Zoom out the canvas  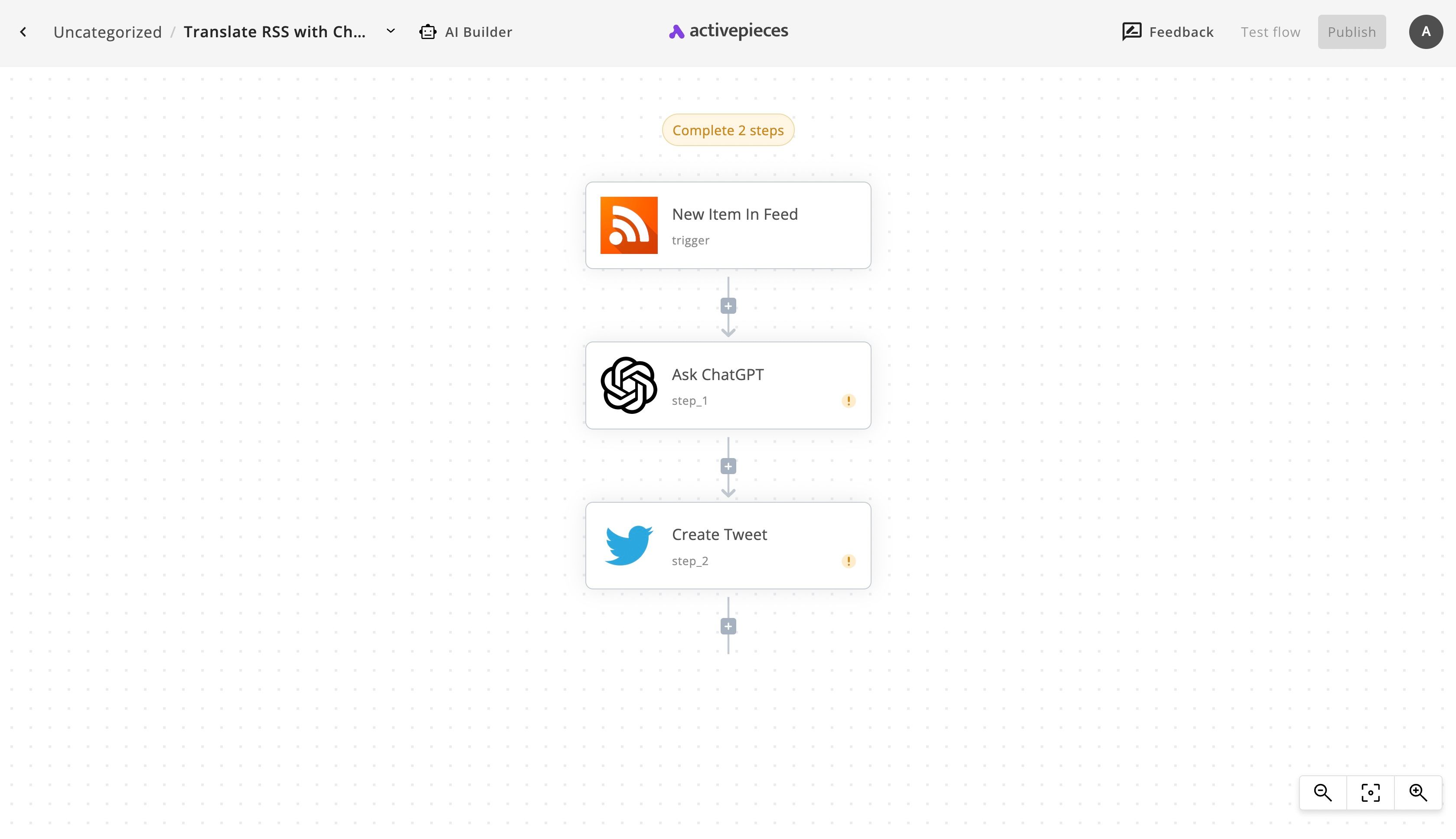1323,793
